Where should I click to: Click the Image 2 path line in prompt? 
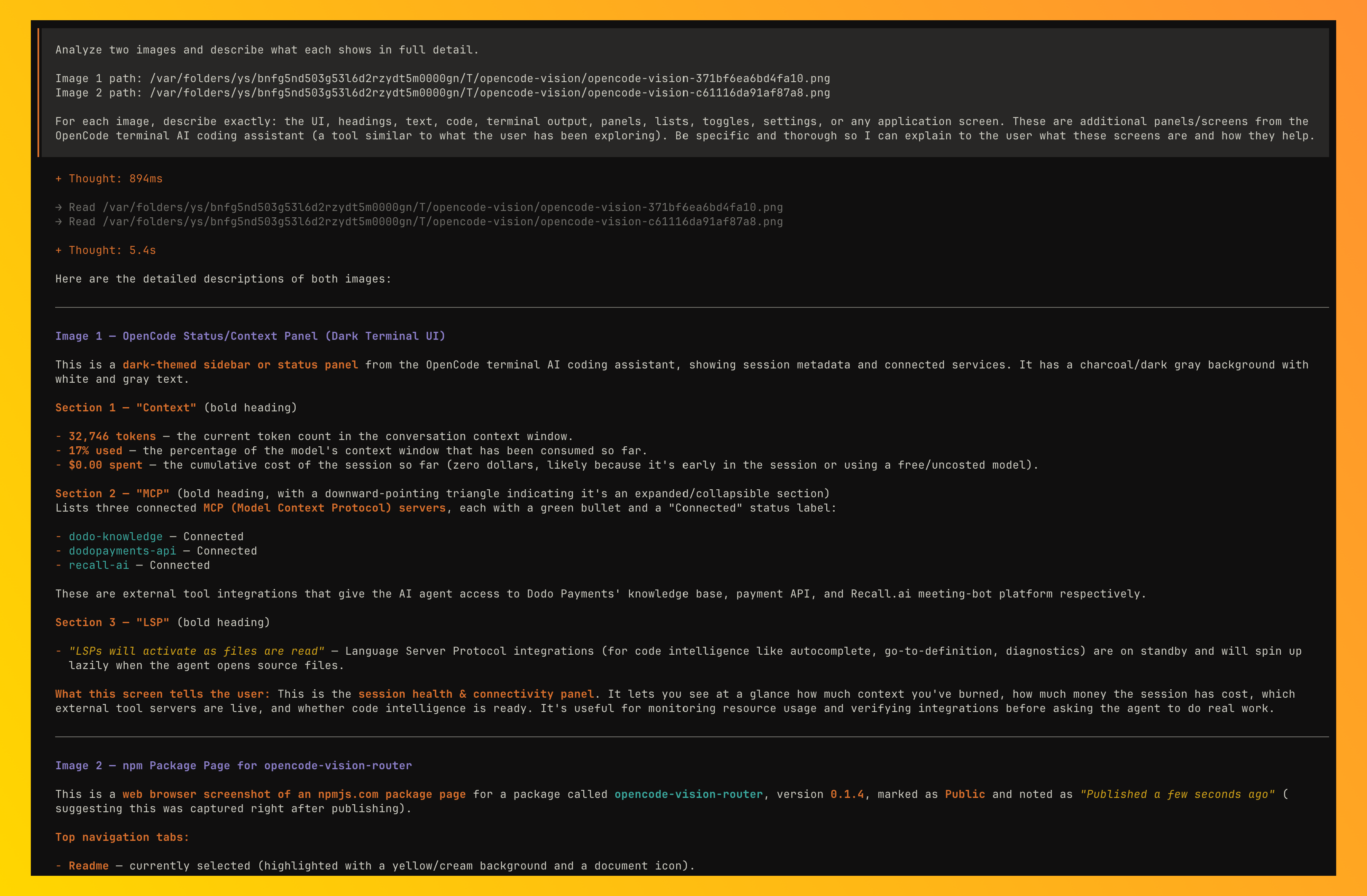click(443, 93)
